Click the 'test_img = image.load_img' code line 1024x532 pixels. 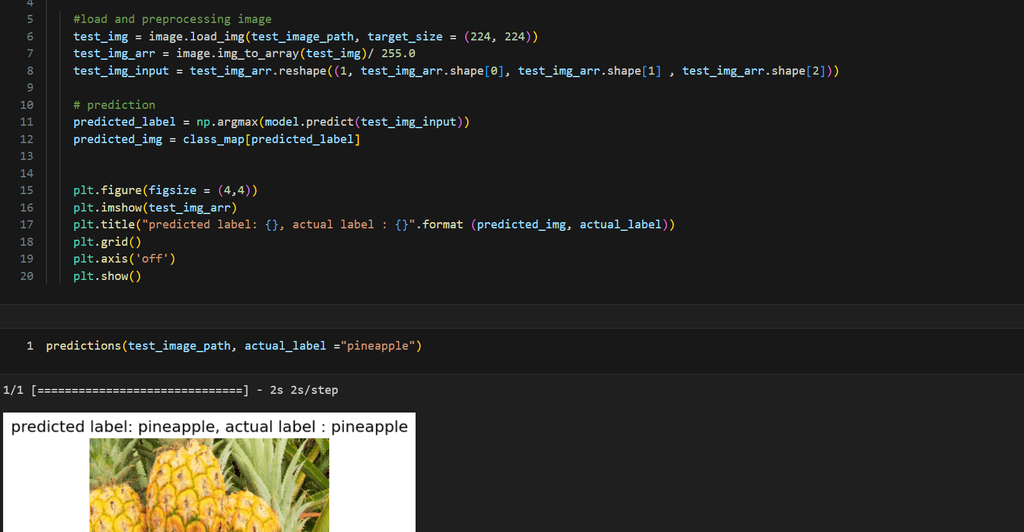tap(306, 37)
